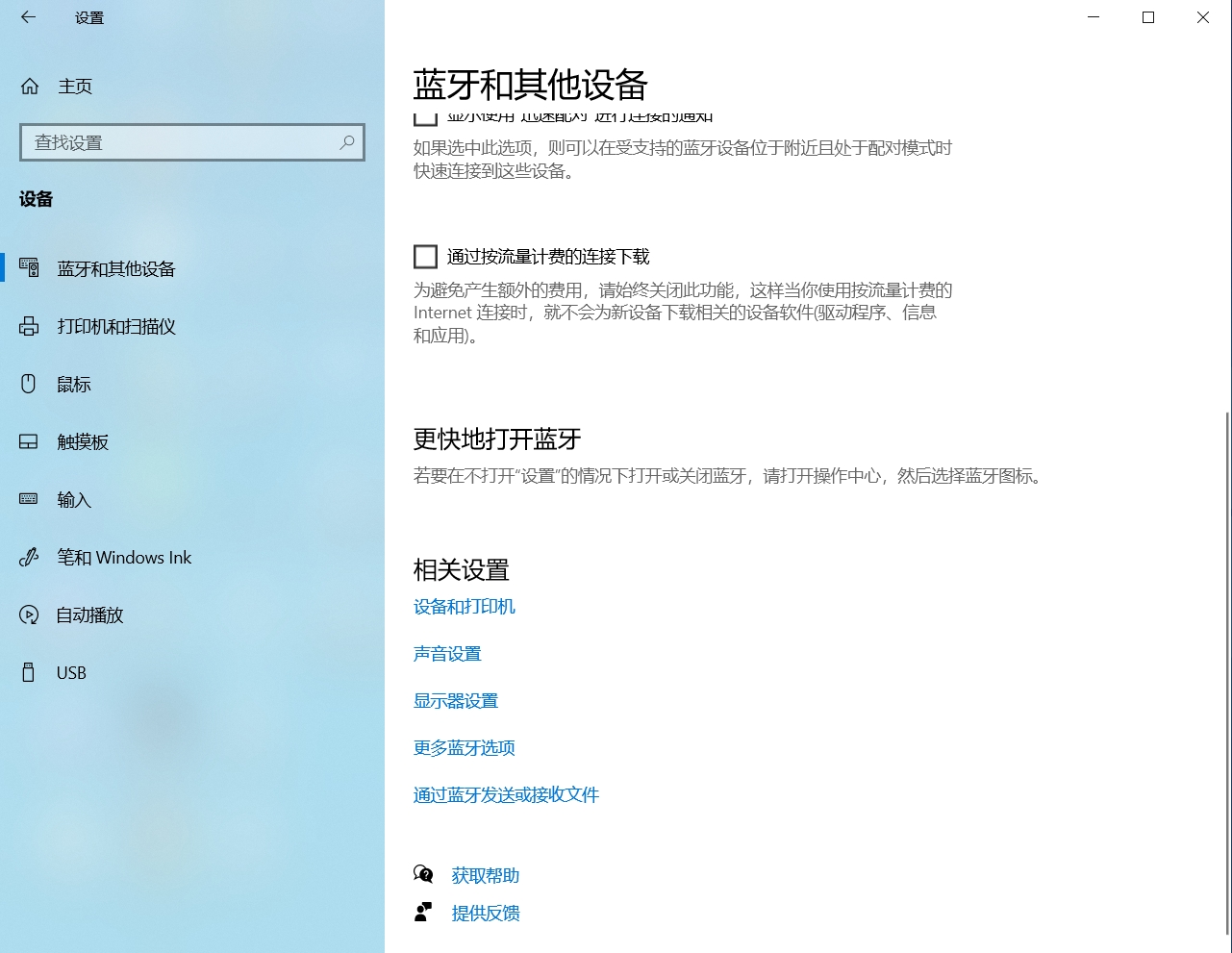
Task: Click the 鼠标 mouse icon
Action: tap(29, 385)
